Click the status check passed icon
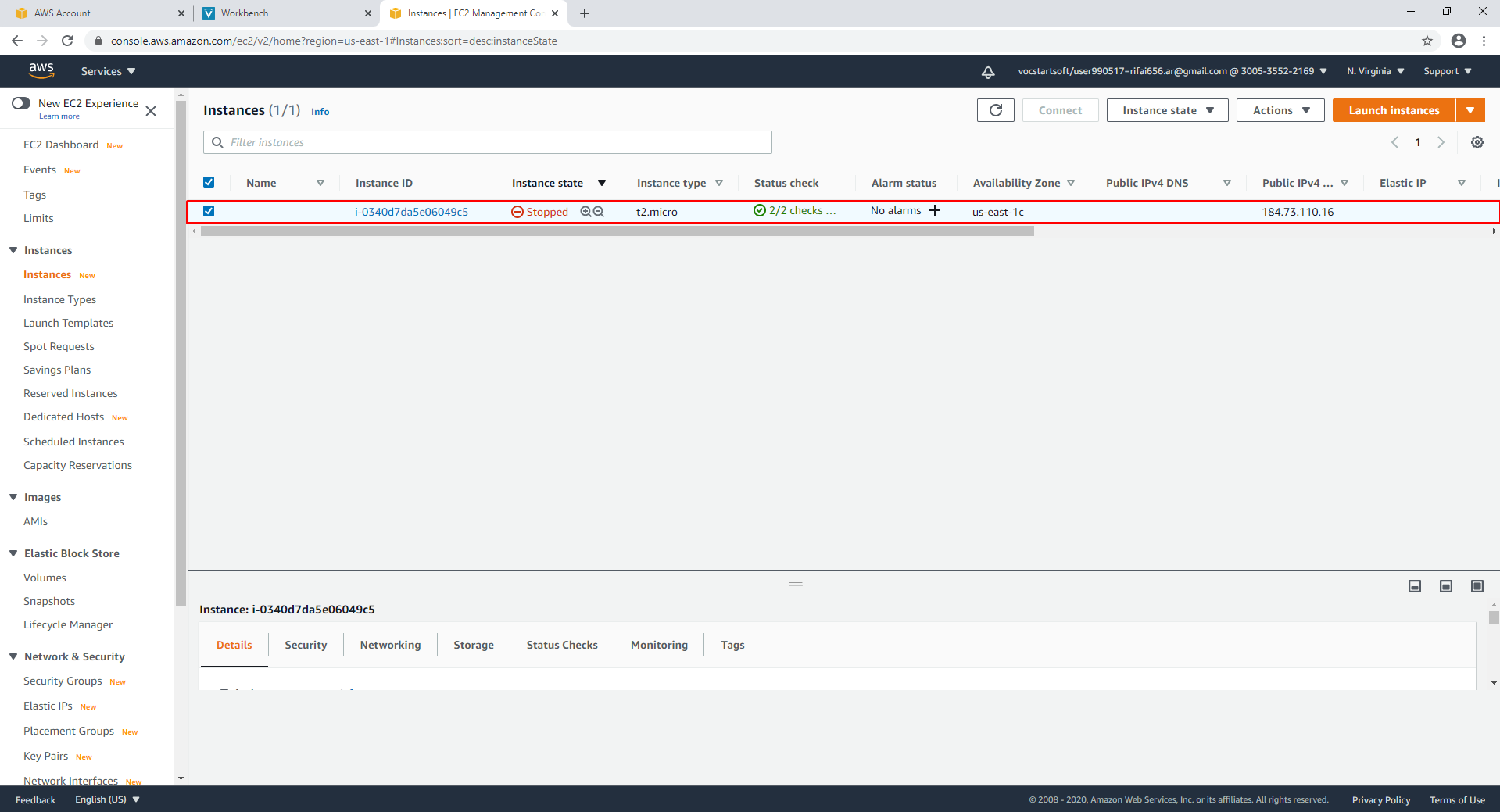This screenshot has width=1500, height=812. (759, 210)
